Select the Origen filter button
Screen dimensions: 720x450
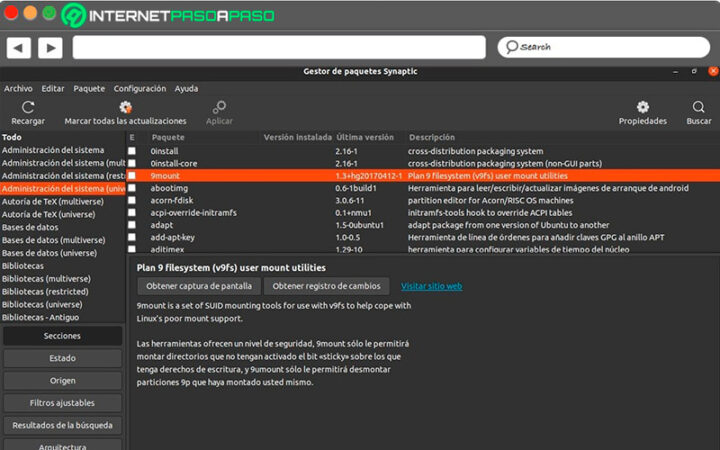point(62,381)
